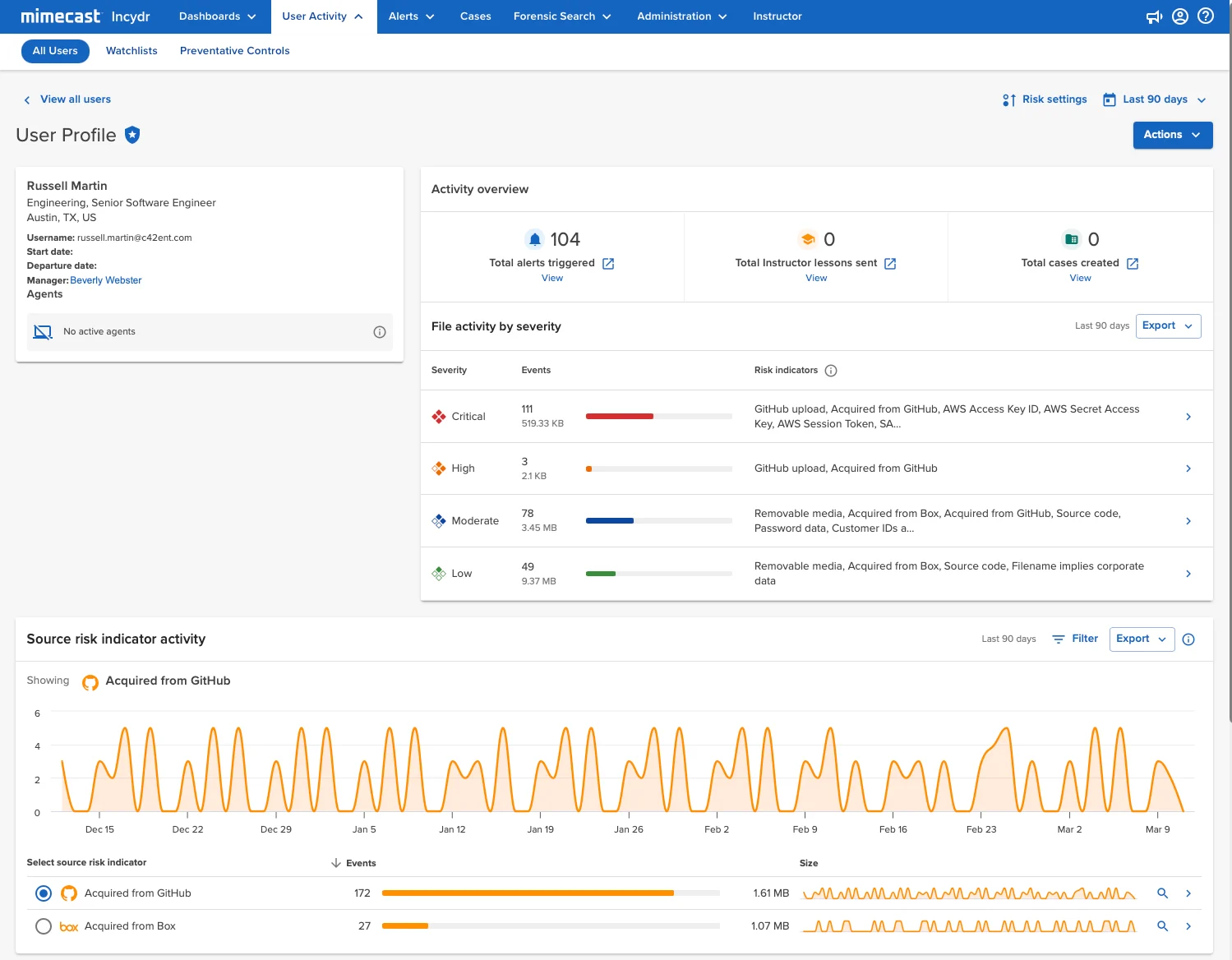The height and width of the screenshot is (960, 1232).
Task: Select the Acquired from Box radio button
Action: (x=44, y=926)
